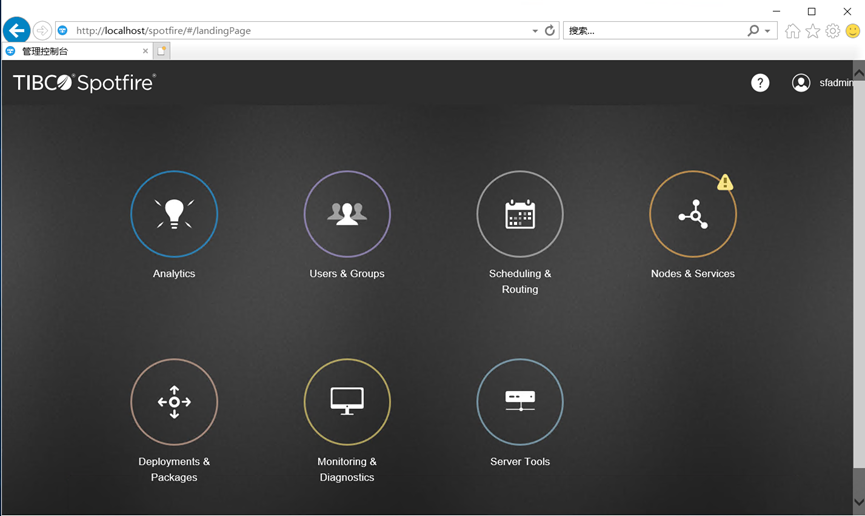
Task: Click the Nodes & Services label
Action: (693, 274)
